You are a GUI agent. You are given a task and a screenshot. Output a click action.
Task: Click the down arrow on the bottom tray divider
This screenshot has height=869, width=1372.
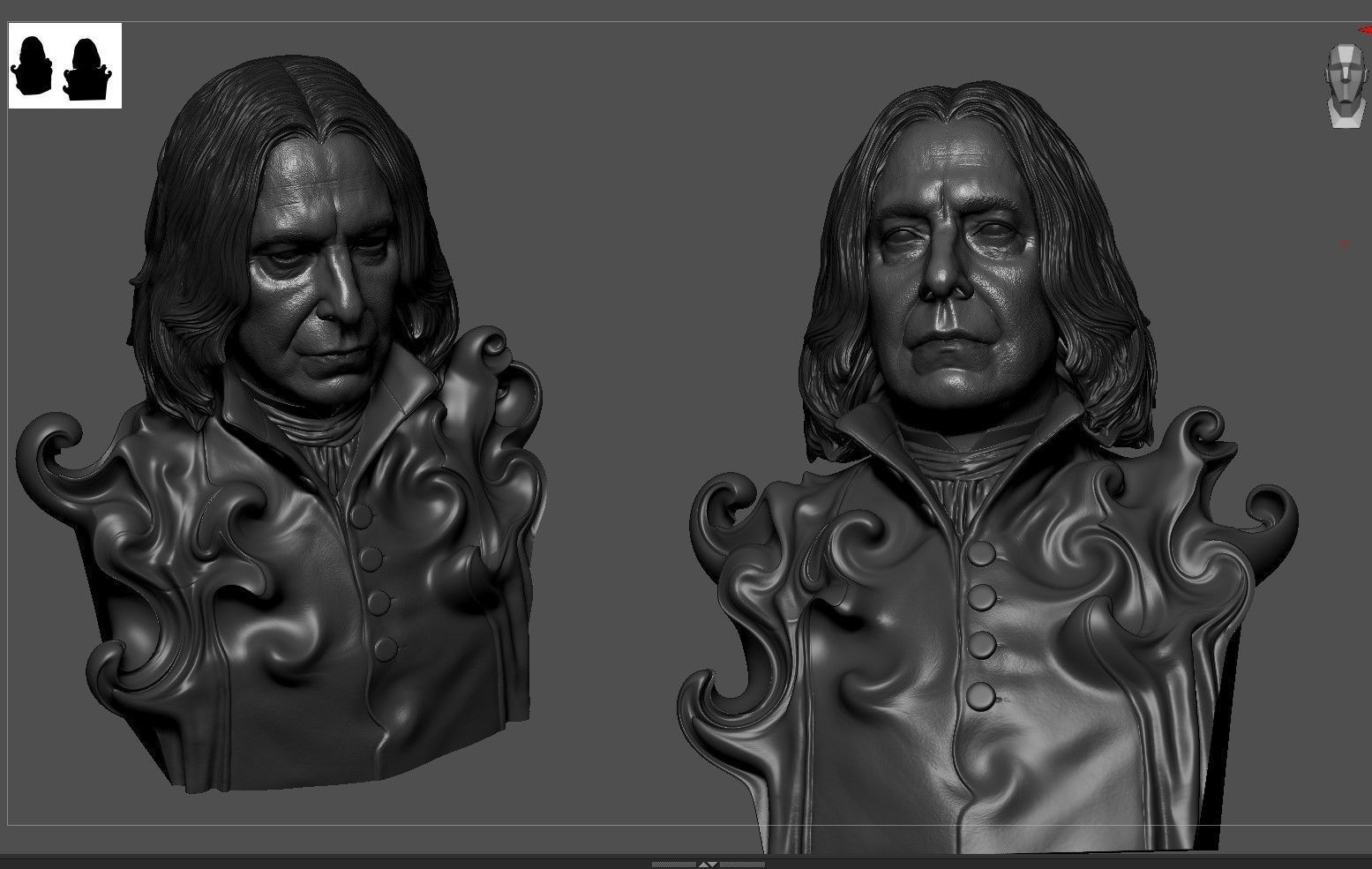coord(713,865)
